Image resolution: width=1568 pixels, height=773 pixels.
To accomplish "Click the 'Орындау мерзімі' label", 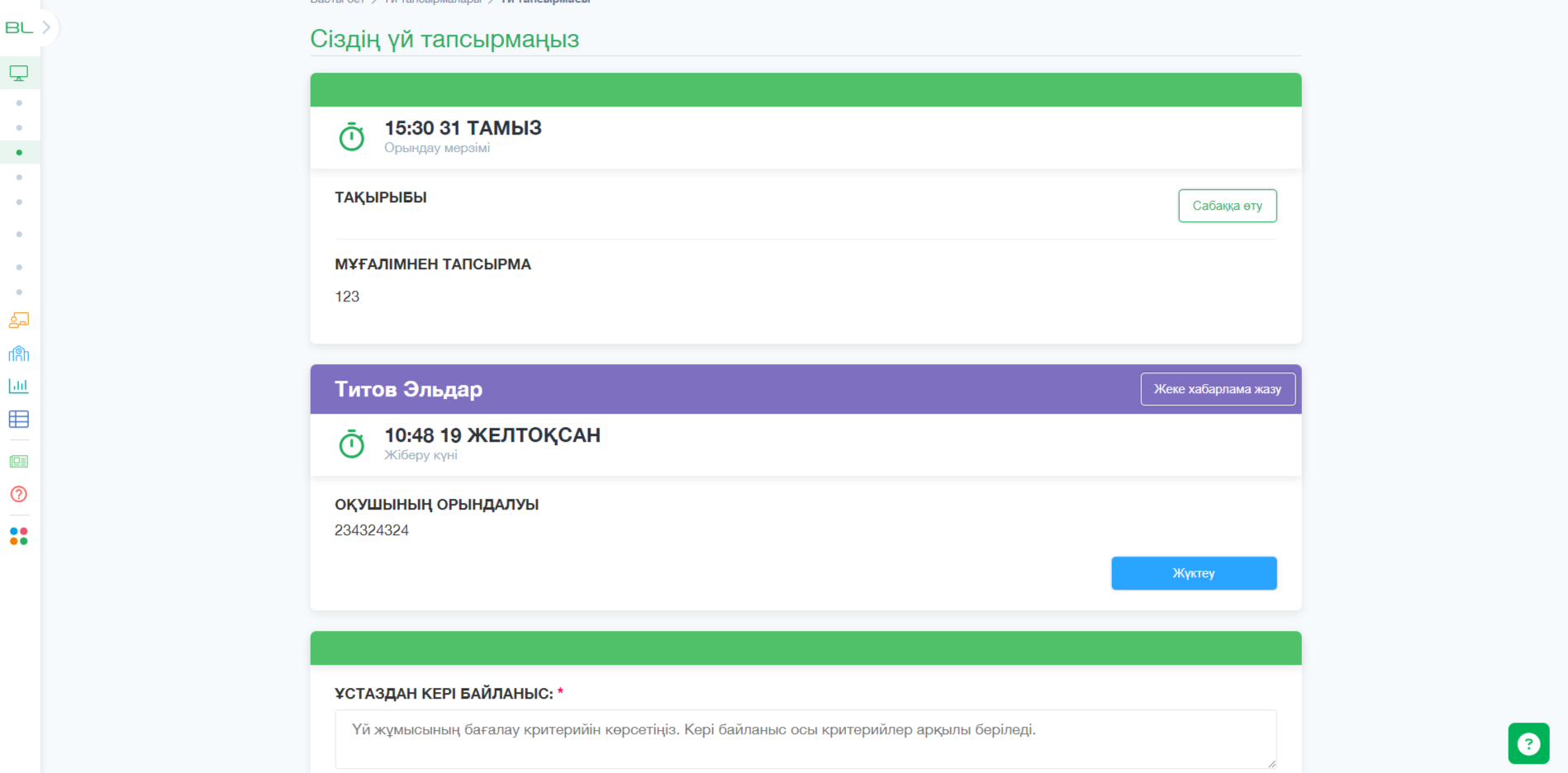I will 437,148.
